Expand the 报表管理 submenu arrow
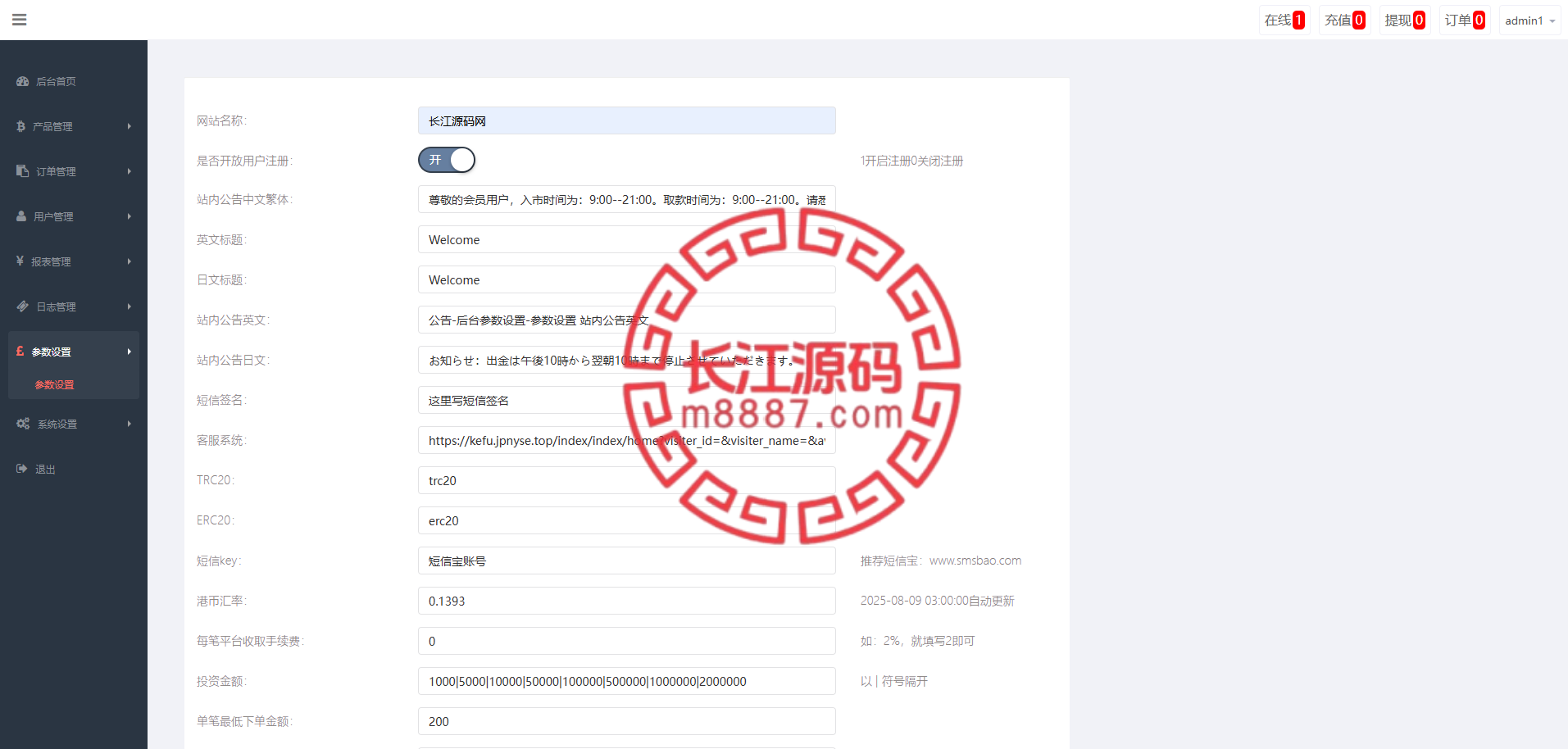 pyautogui.click(x=129, y=261)
